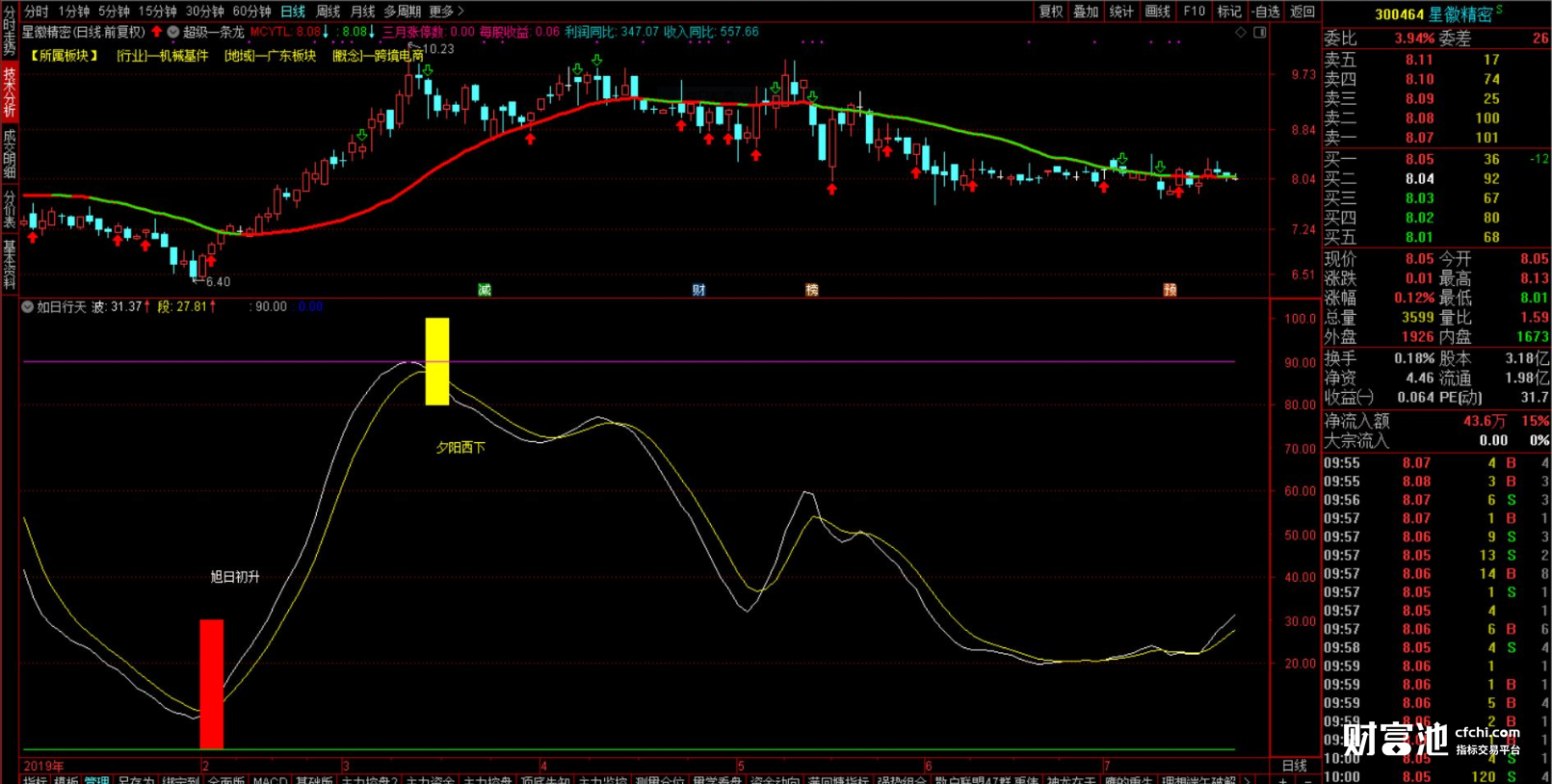Remove stock from watchlist via -自选
The image size is (1552, 784).
[1266, 12]
